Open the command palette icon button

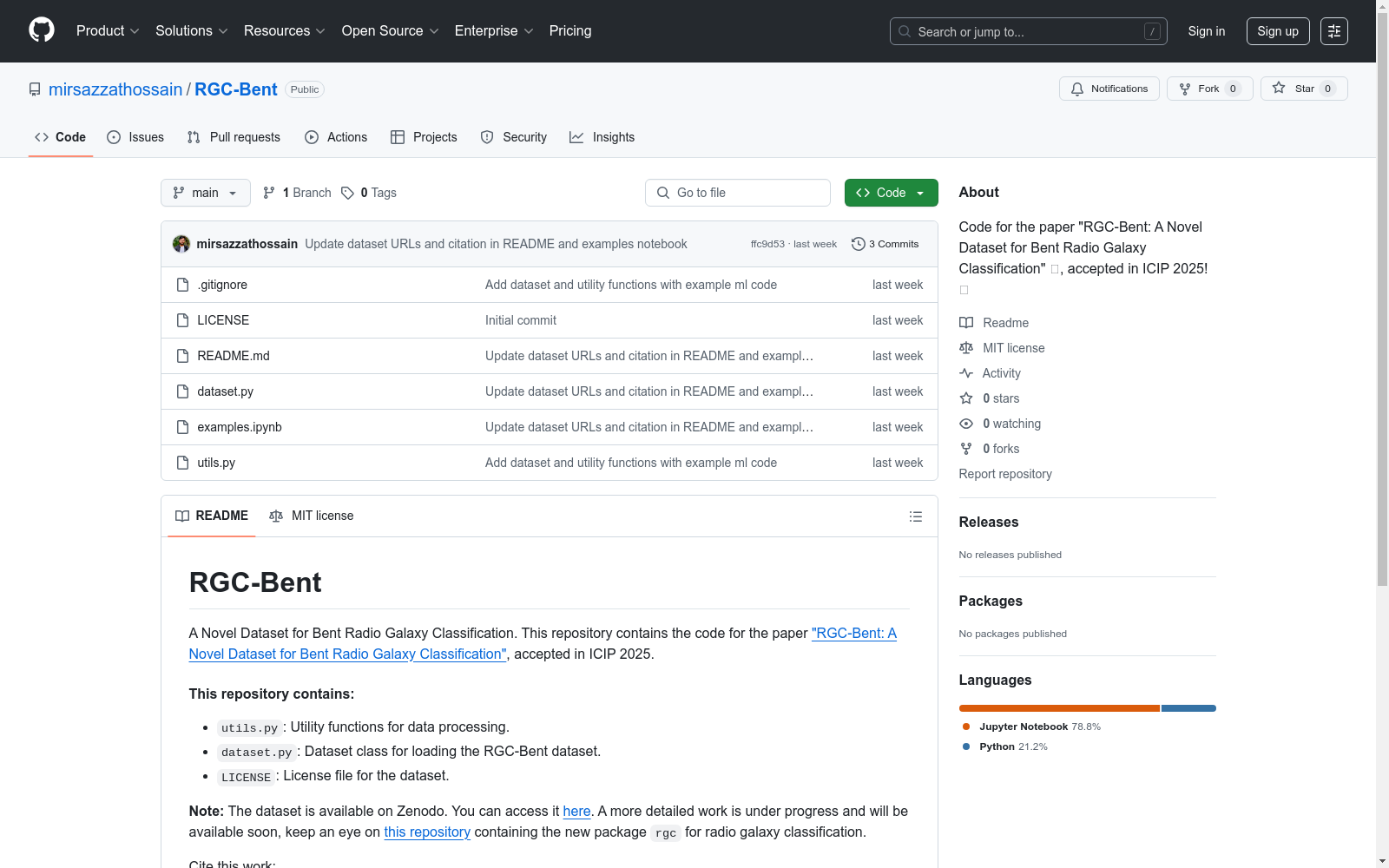(1334, 31)
